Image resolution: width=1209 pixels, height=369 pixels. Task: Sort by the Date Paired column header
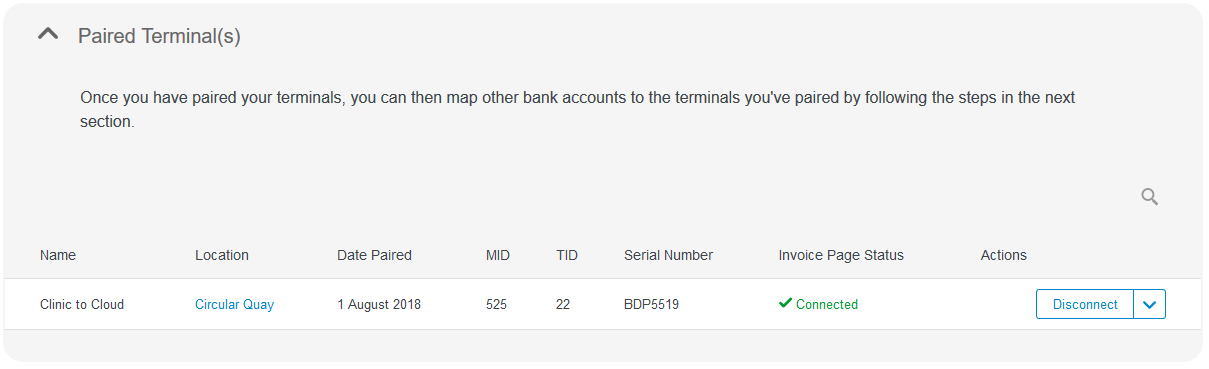374,255
